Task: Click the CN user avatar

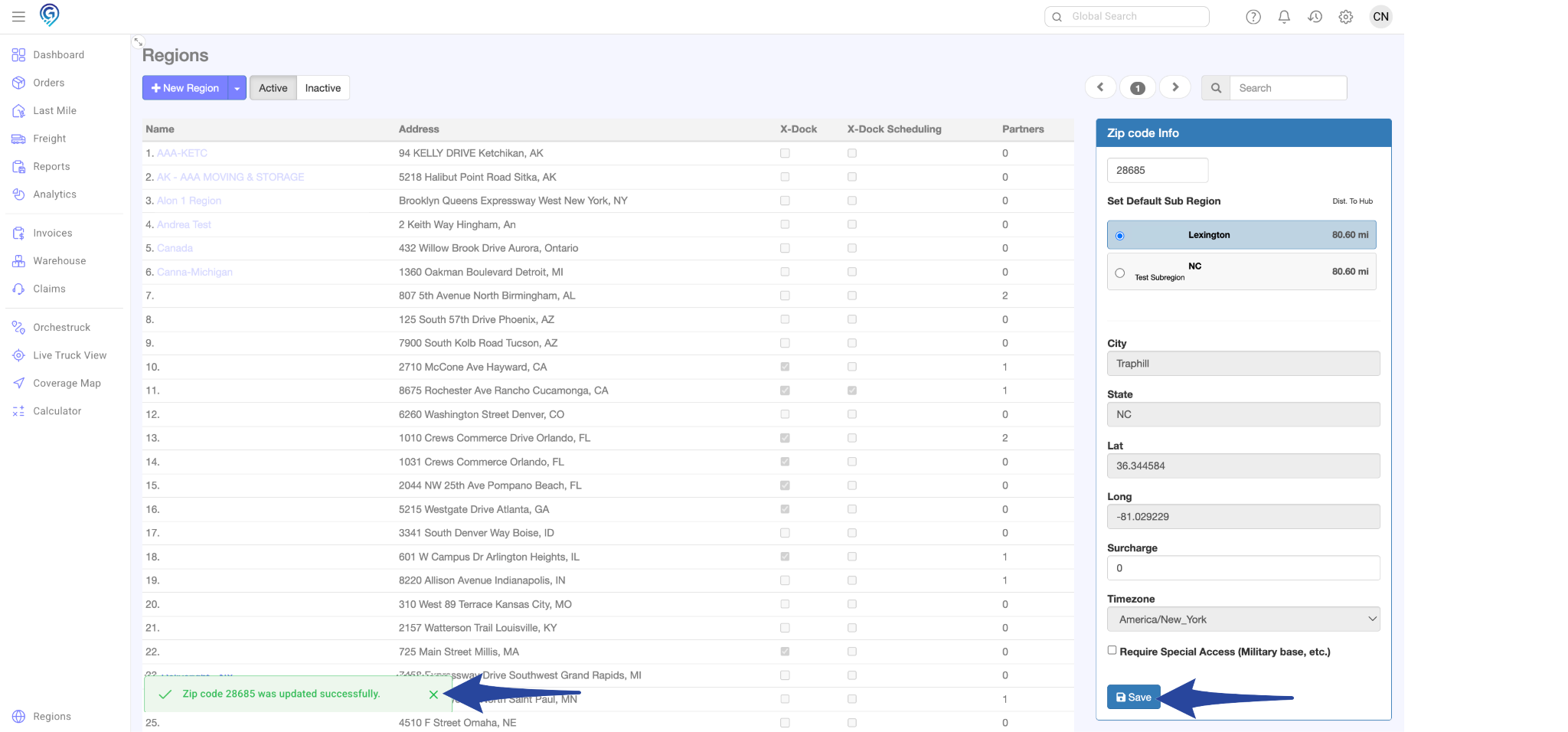Action: pos(1380,17)
